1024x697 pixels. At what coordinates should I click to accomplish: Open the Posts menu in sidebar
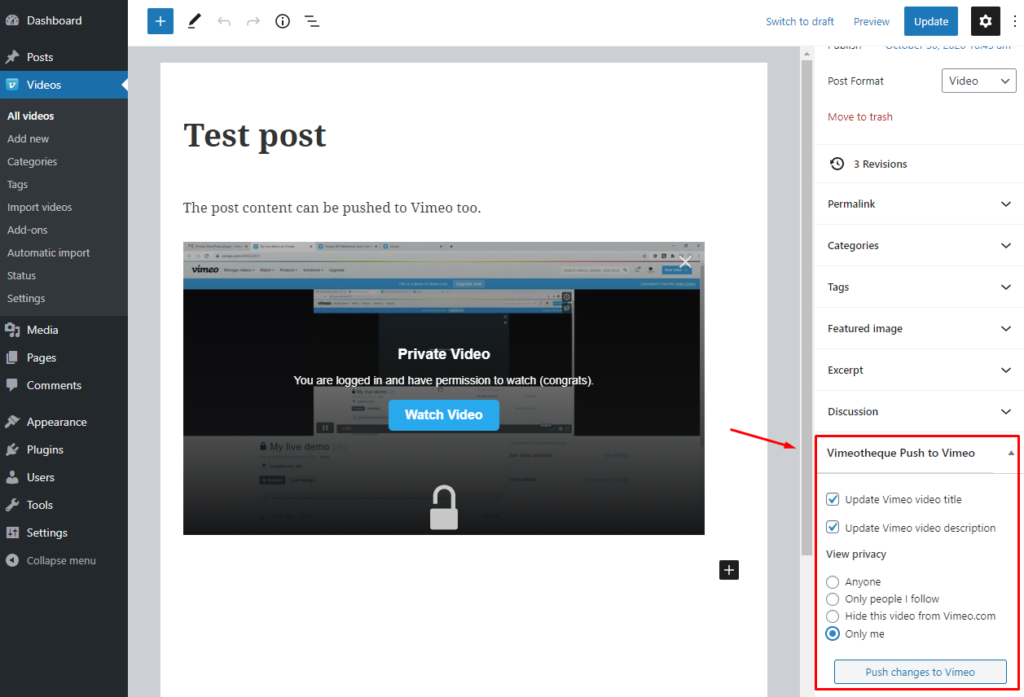pyautogui.click(x=42, y=57)
